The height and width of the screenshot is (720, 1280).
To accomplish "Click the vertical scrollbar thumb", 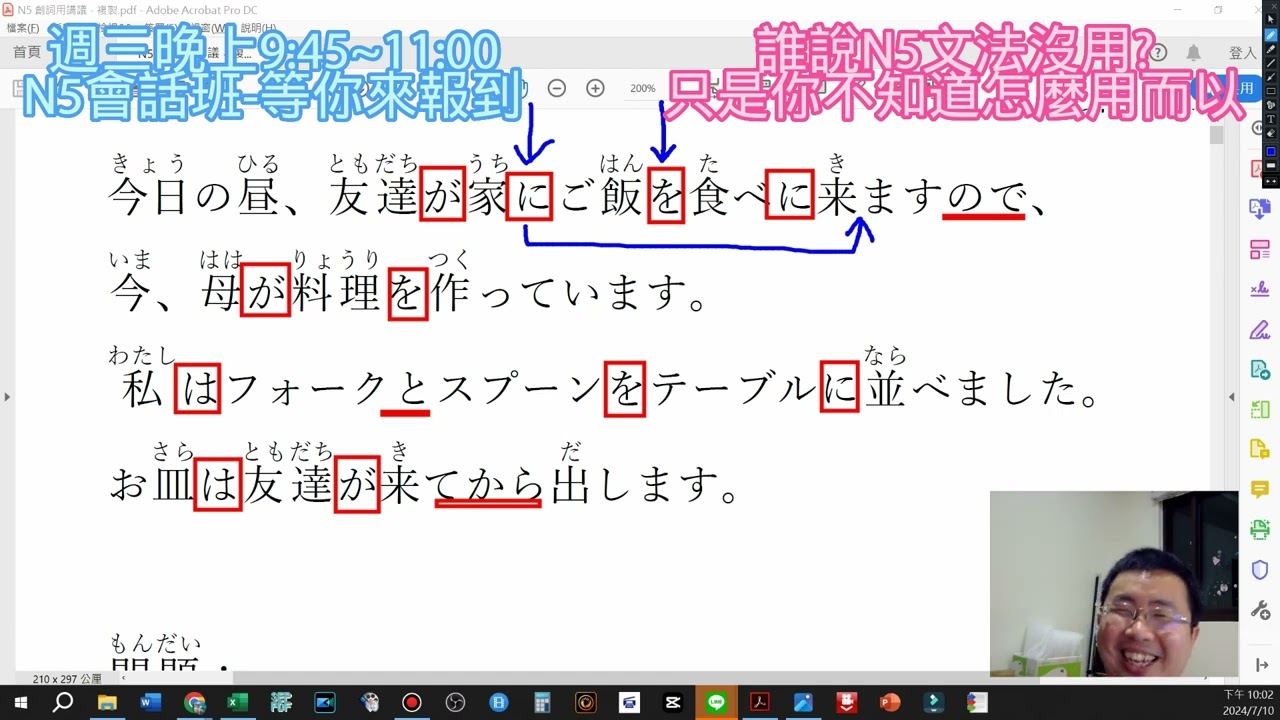I will pyautogui.click(x=1217, y=135).
